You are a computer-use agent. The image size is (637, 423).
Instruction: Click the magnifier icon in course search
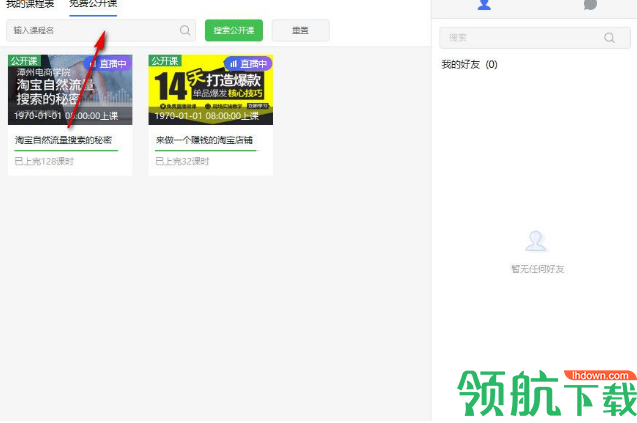[x=185, y=30]
